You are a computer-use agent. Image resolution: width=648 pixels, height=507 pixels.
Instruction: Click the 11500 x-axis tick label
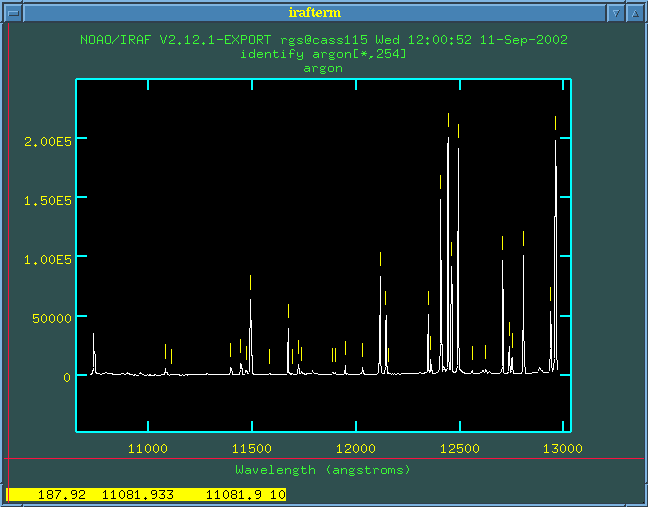pyautogui.click(x=252, y=446)
